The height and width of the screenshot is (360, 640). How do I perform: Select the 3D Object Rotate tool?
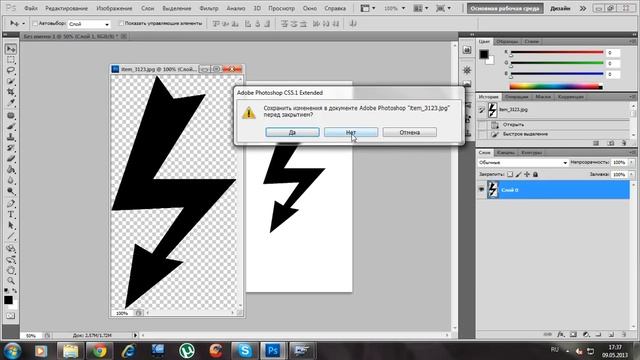tap(11, 249)
